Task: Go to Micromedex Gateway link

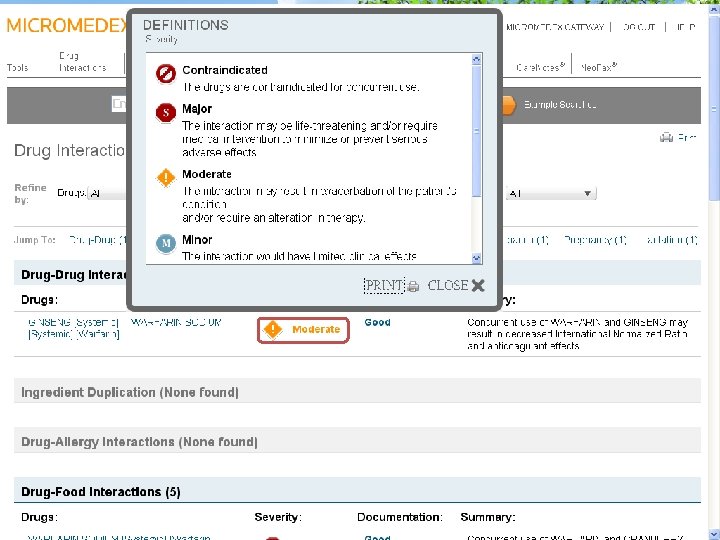Action: tap(555, 27)
